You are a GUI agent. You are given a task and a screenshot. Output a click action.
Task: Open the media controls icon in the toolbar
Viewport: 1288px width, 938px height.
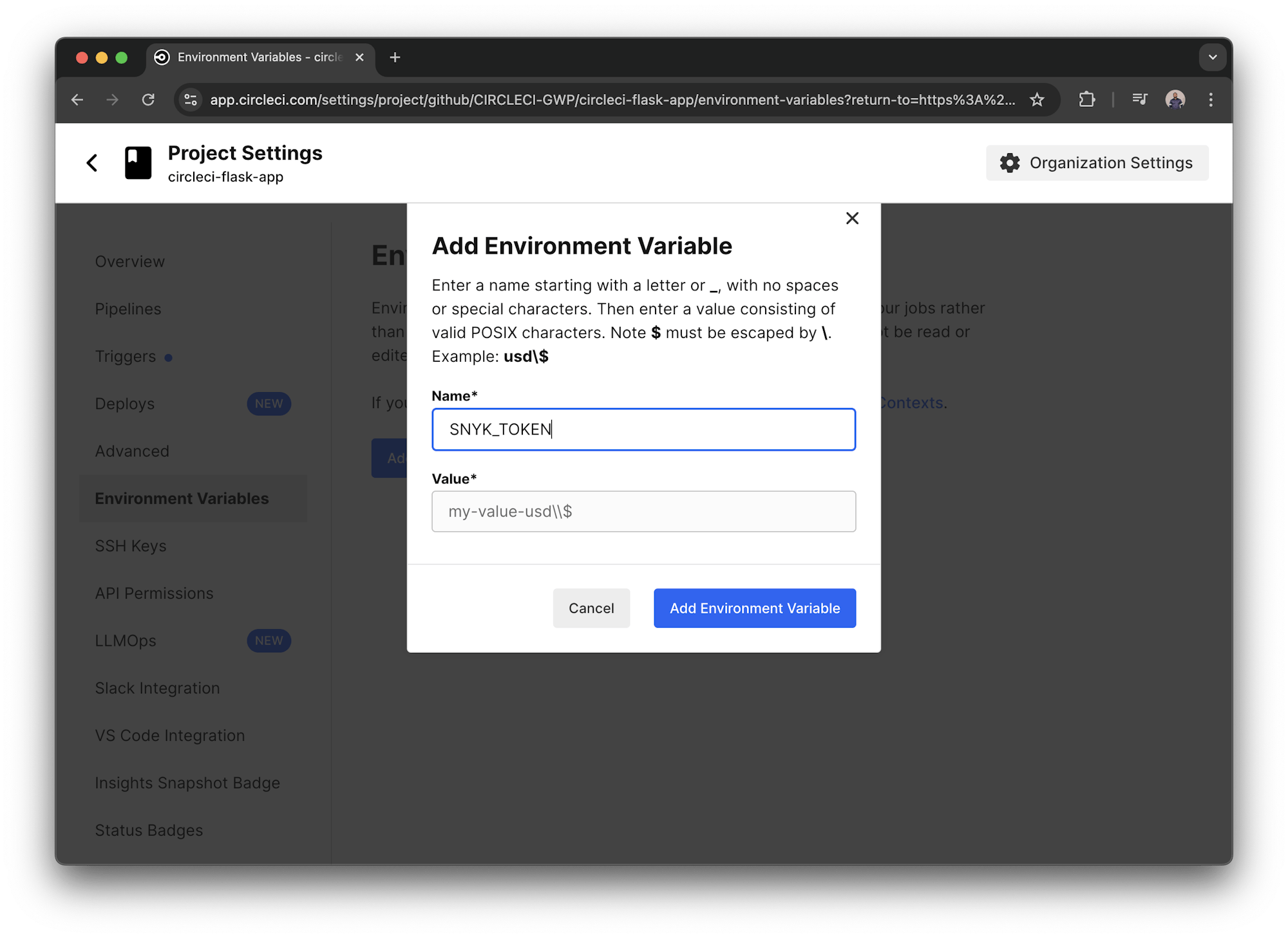[1139, 99]
